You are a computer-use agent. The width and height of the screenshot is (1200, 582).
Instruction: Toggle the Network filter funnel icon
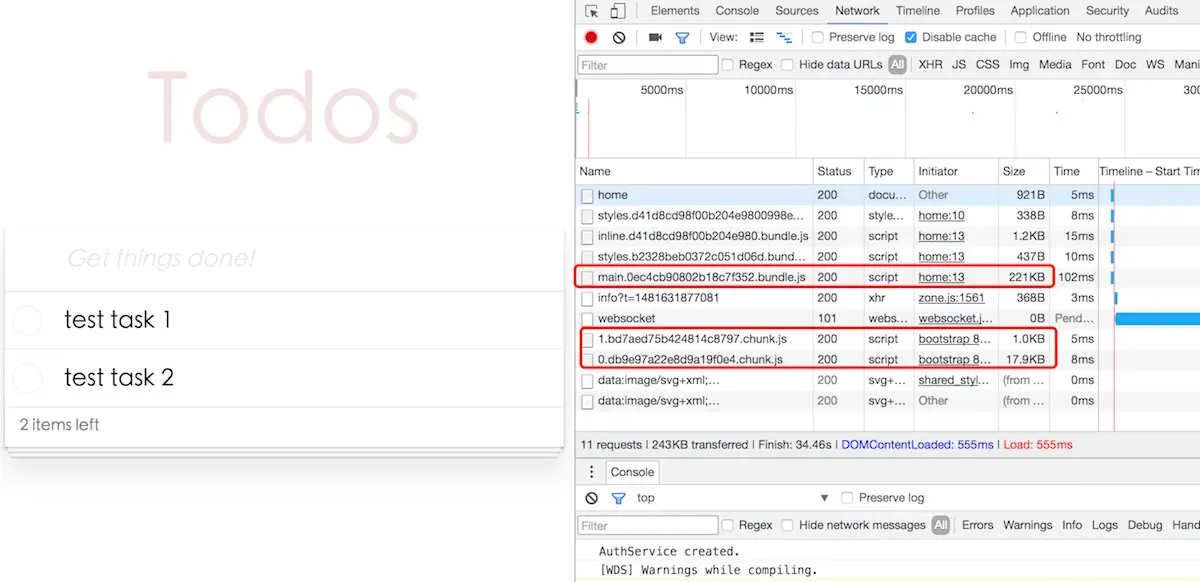[x=682, y=37]
